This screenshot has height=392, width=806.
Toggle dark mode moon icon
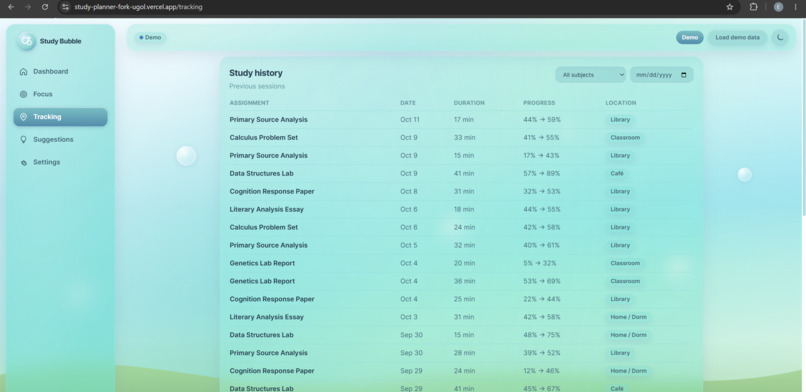click(780, 38)
